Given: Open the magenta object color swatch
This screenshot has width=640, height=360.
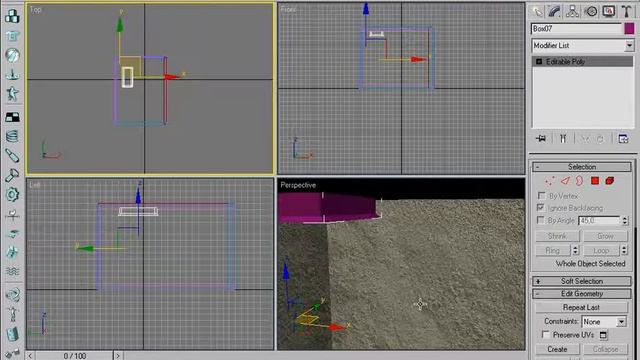Looking at the screenshot, I should 629,29.
